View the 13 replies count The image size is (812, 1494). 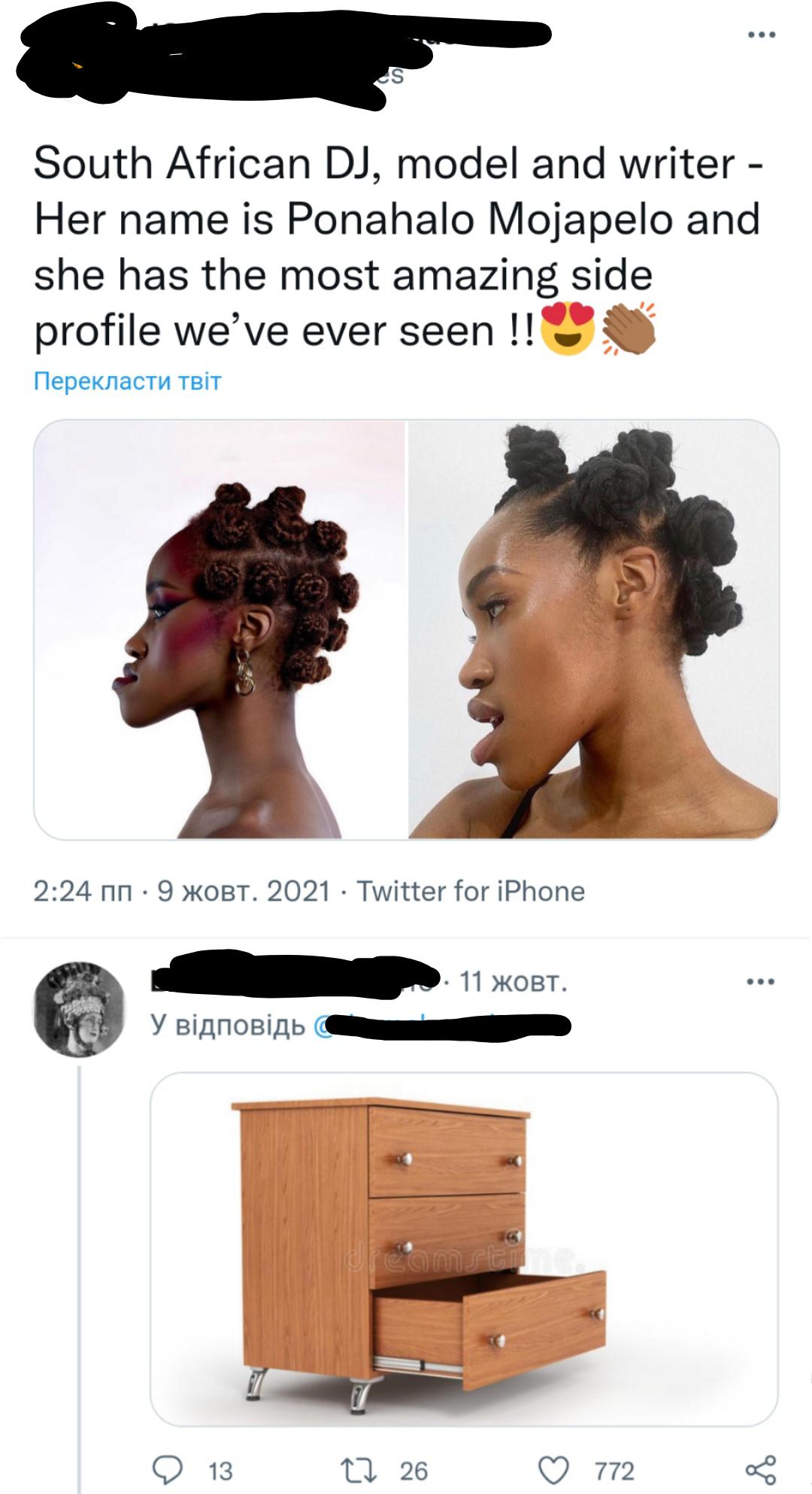pos(220,1470)
